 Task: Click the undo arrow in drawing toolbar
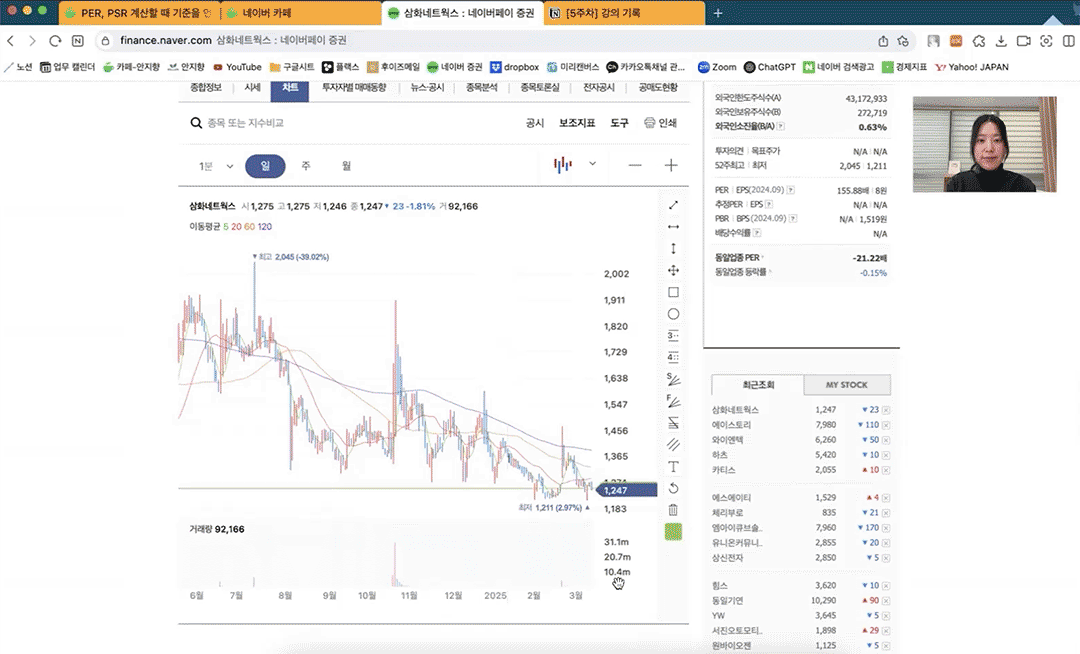click(673, 488)
